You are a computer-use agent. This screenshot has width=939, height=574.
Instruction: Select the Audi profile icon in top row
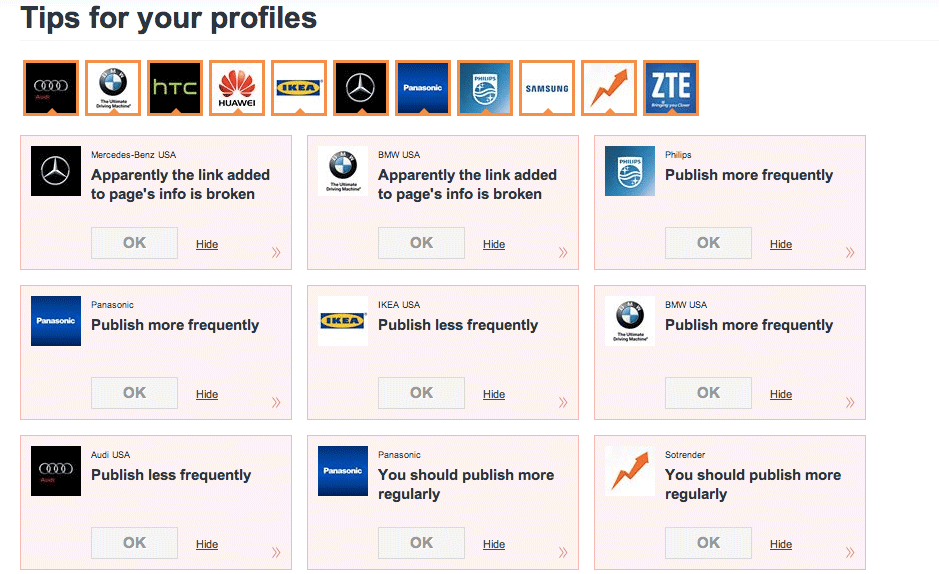point(50,88)
